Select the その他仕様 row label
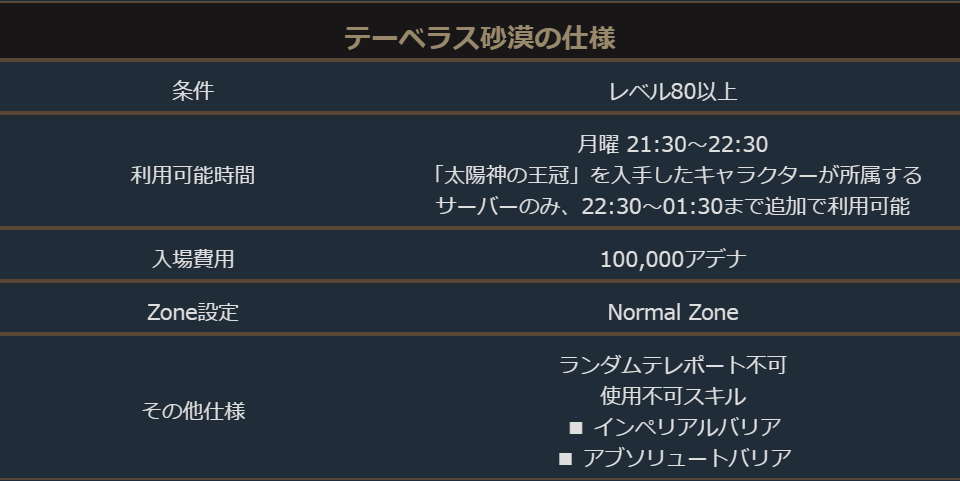The width and height of the screenshot is (960, 481). (193, 411)
